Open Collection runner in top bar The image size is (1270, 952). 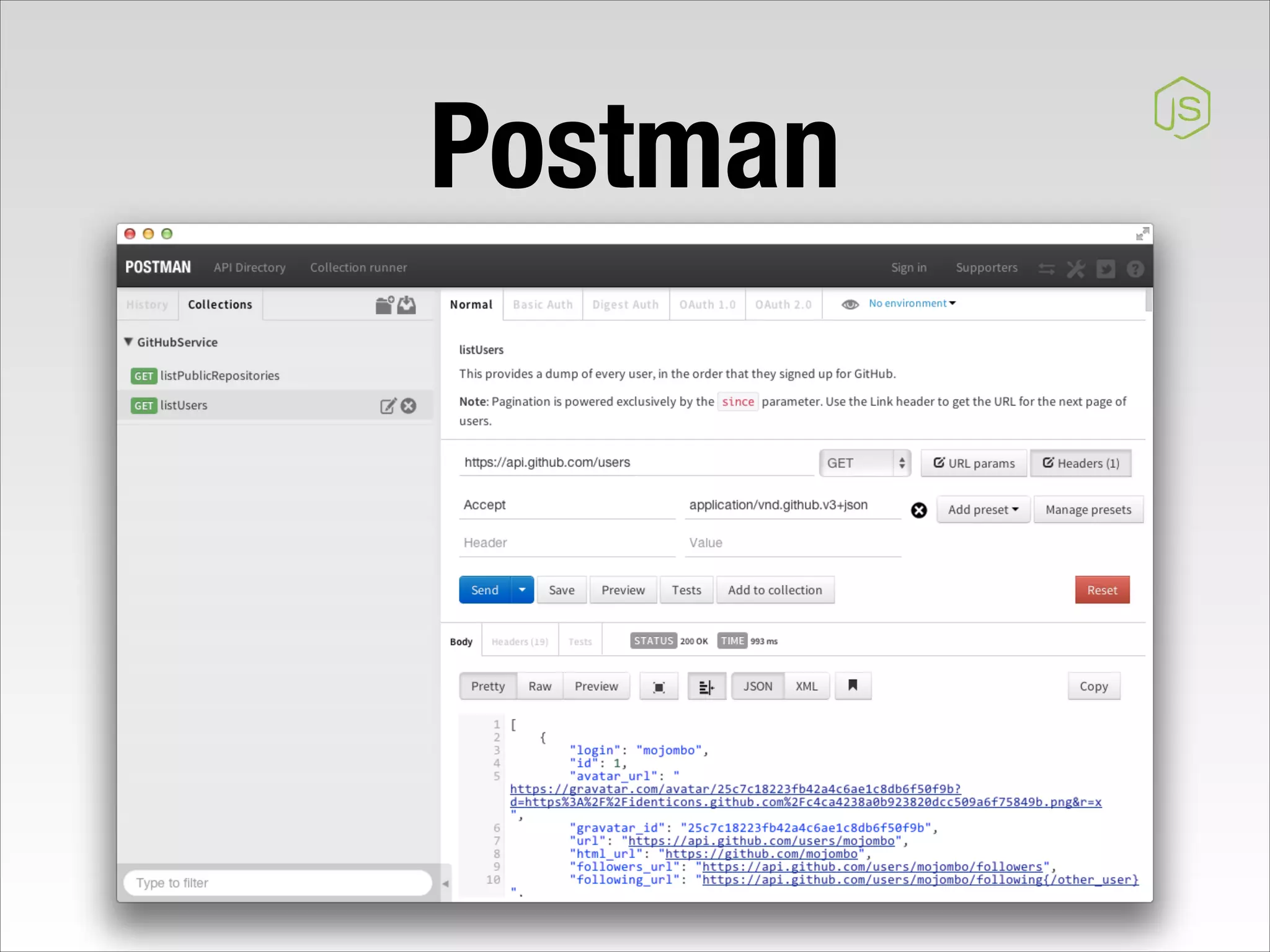pos(359,267)
